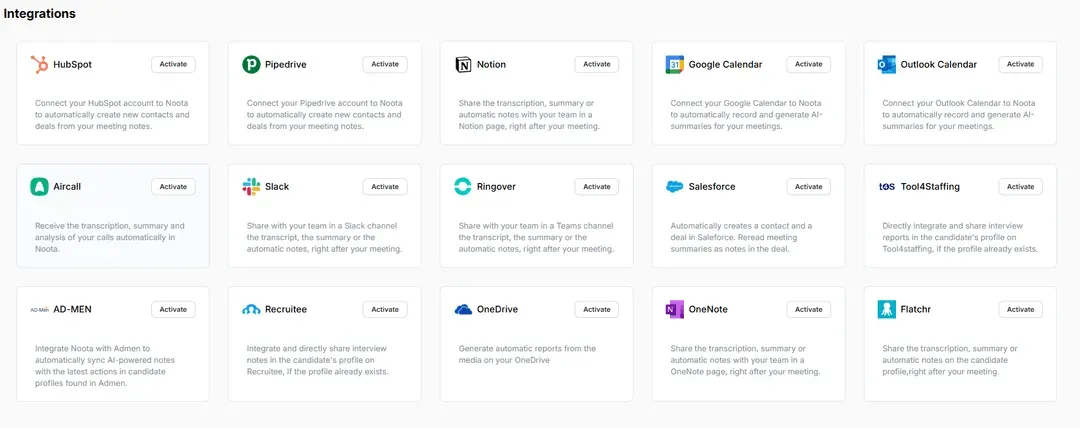This screenshot has width=1080, height=428.
Task: Activate the Recruitee integration
Action: click(385, 309)
